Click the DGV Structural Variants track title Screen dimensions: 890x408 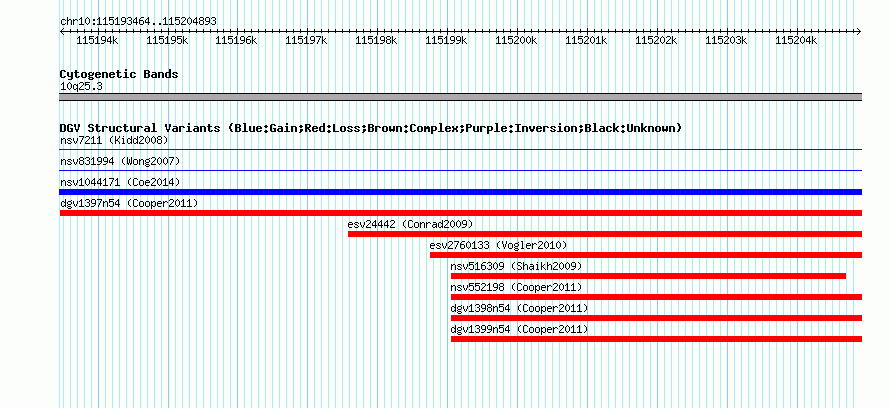(x=371, y=128)
